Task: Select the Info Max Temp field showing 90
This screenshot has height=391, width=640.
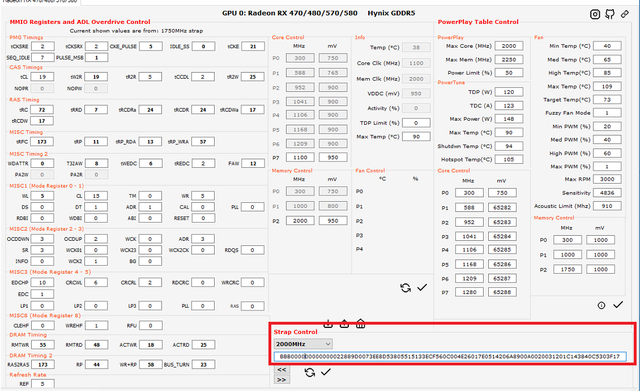Action: coord(416,137)
